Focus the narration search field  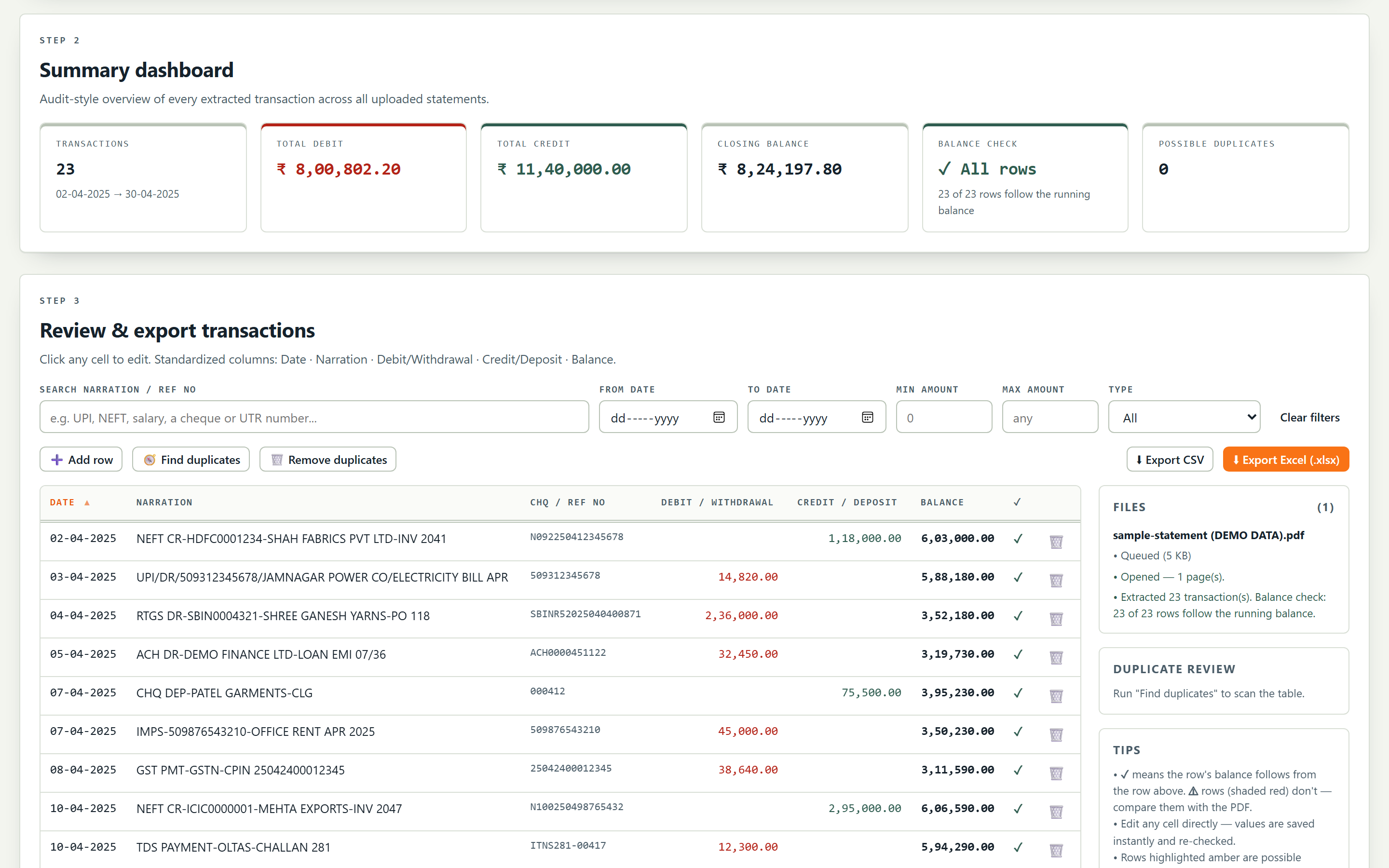(314, 417)
